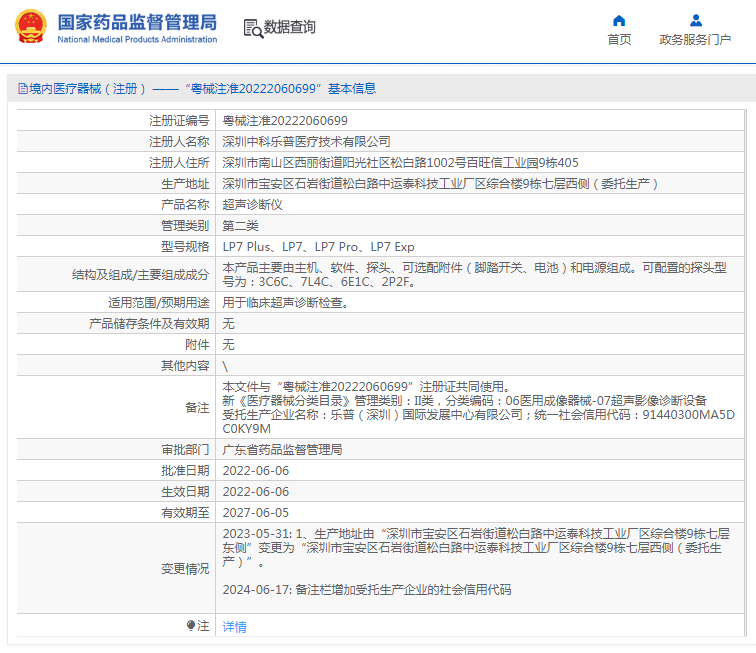The width and height of the screenshot is (756, 653).
Task: Open the 详情 link
Action: click(x=234, y=626)
